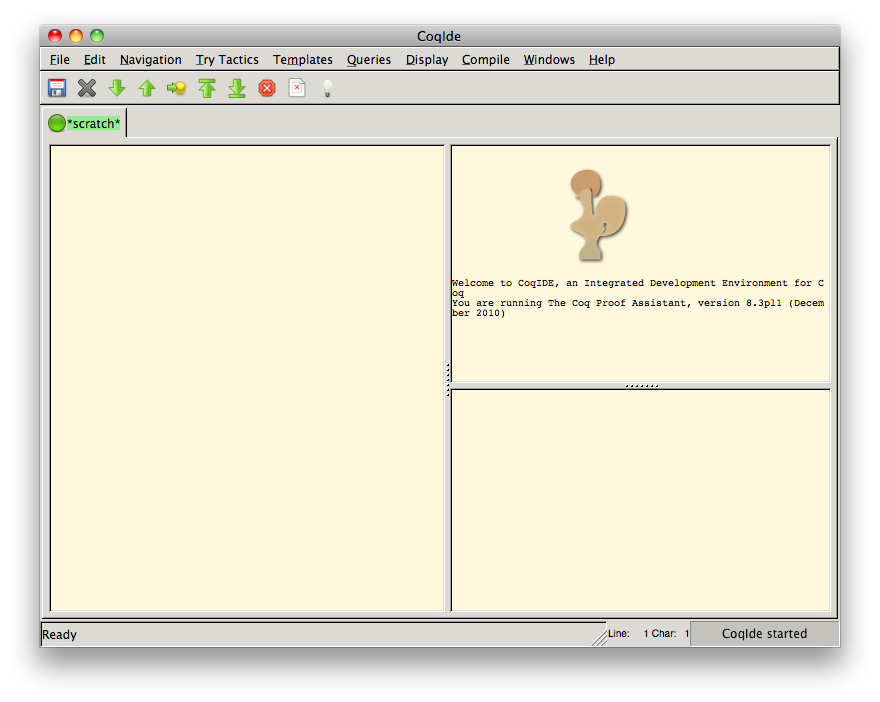880x702 pixels.
Task: Step forward with green down arrow
Action: [117, 88]
